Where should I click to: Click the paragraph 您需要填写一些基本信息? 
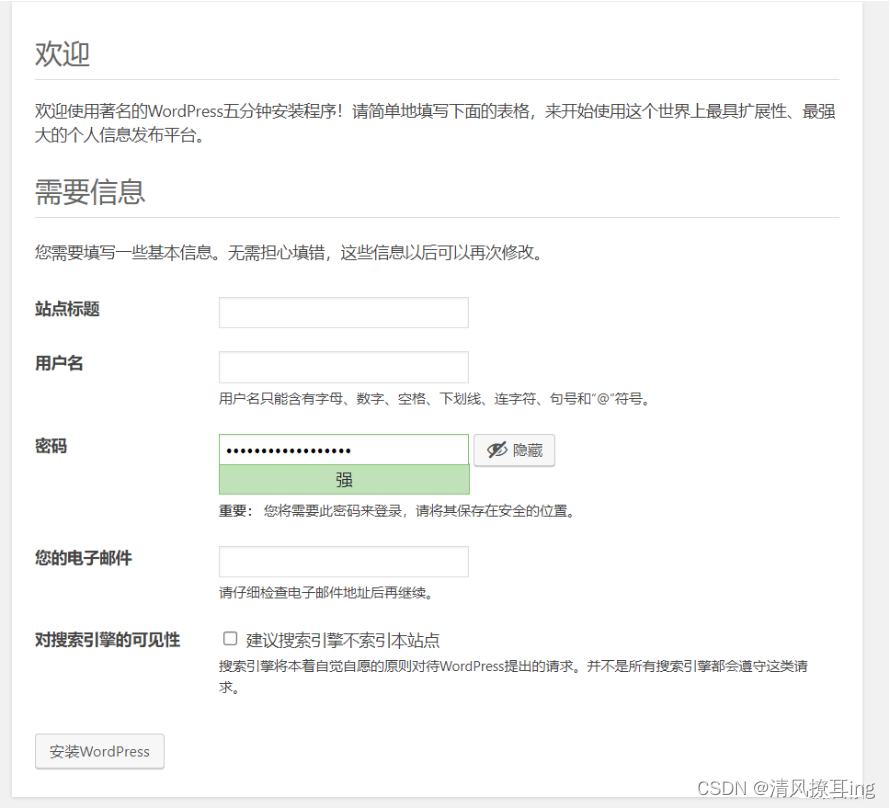[289, 252]
